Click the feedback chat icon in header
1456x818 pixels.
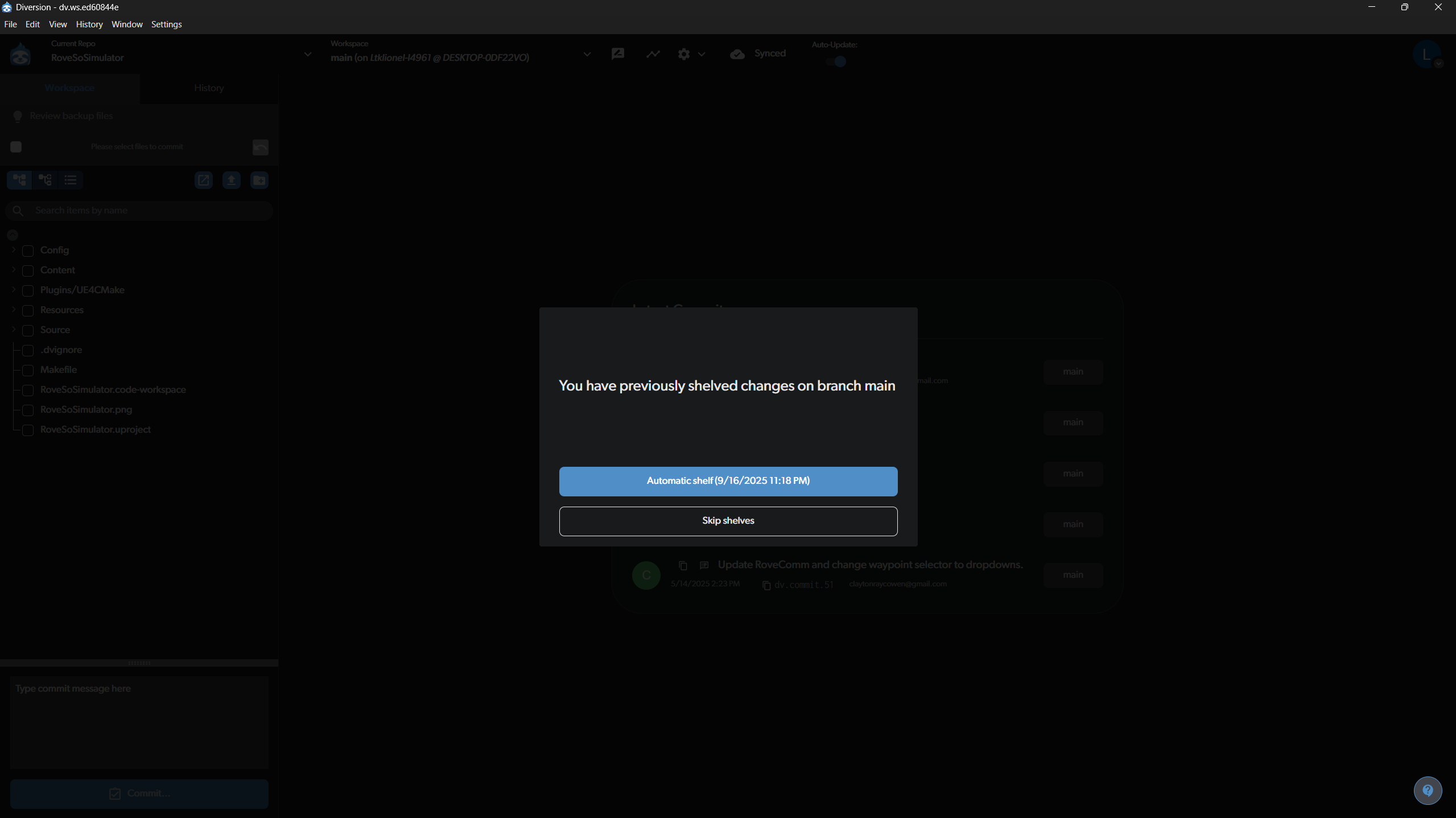(x=618, y=54)
